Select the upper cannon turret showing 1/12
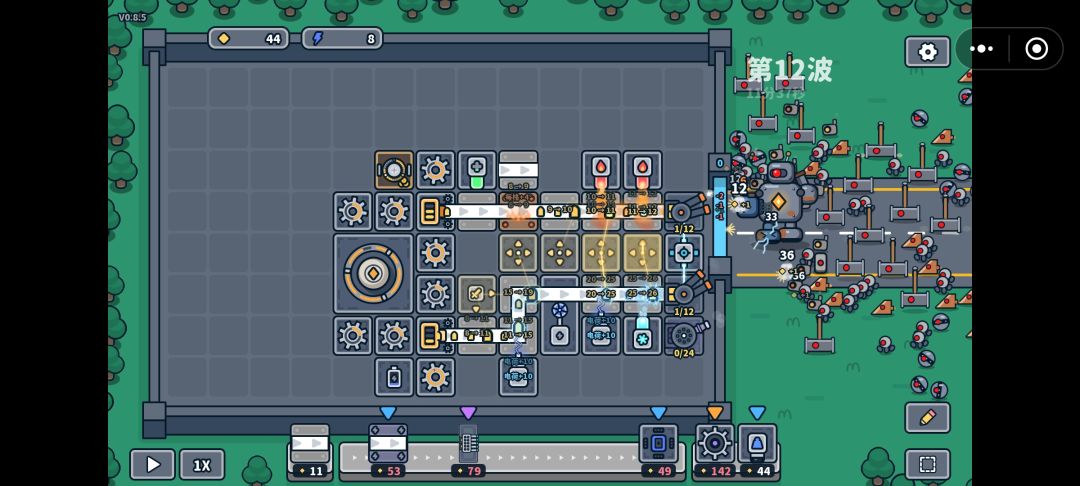The image size is (1080, 486). [x=685, y=211]
